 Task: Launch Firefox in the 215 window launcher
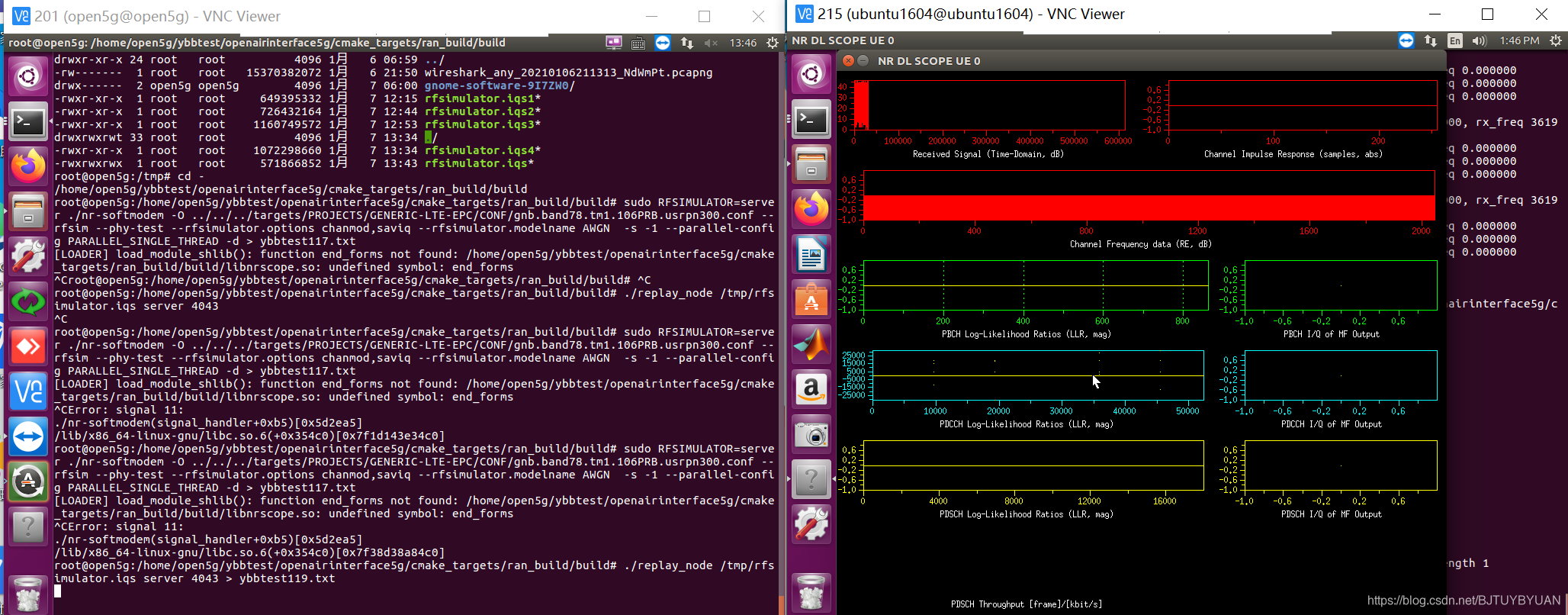(x=811, y=210)
